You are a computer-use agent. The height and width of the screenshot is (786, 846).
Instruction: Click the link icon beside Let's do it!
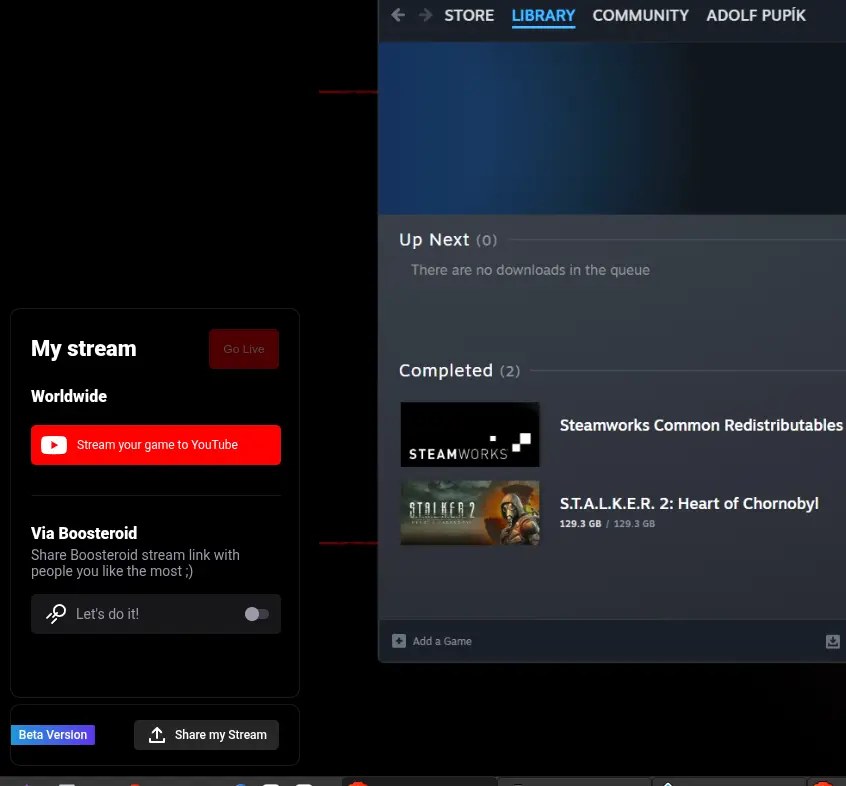point(56,614)
